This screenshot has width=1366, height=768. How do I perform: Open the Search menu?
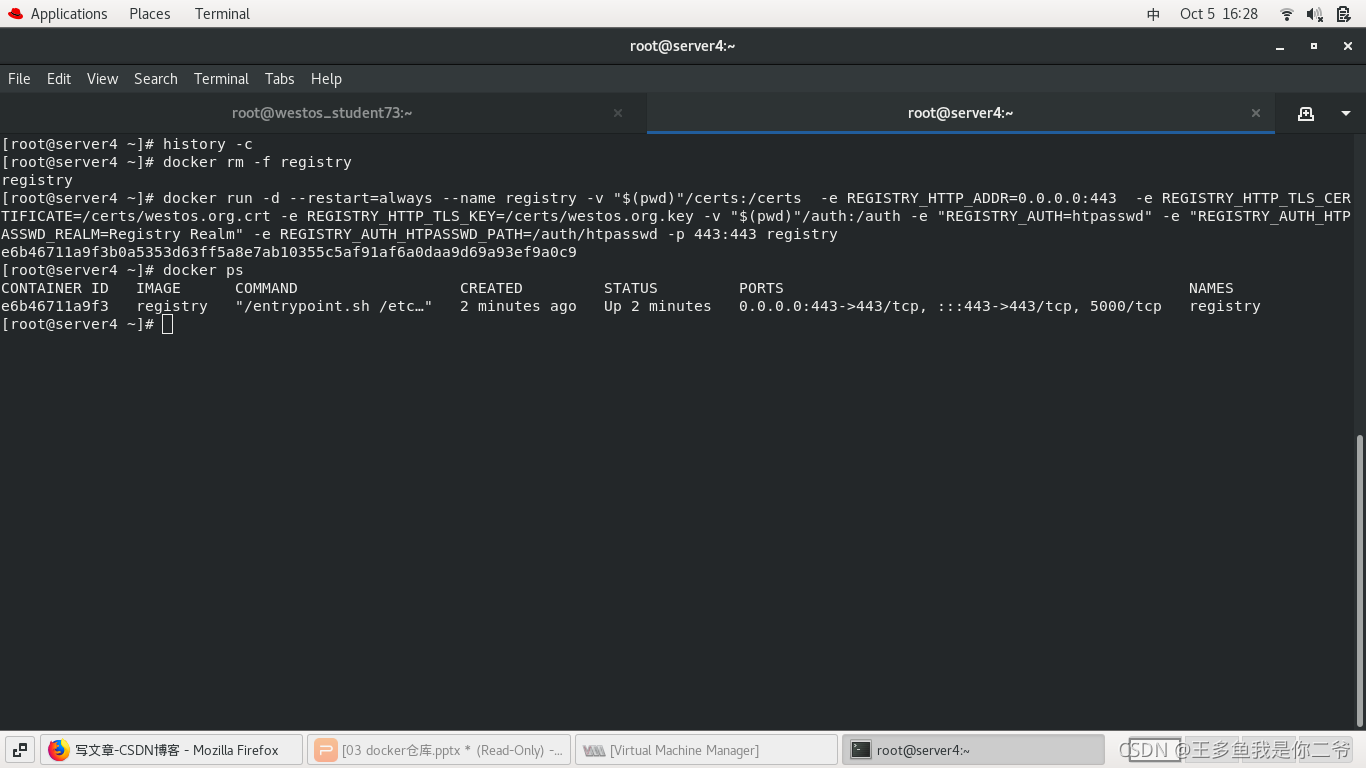[156, 79]
